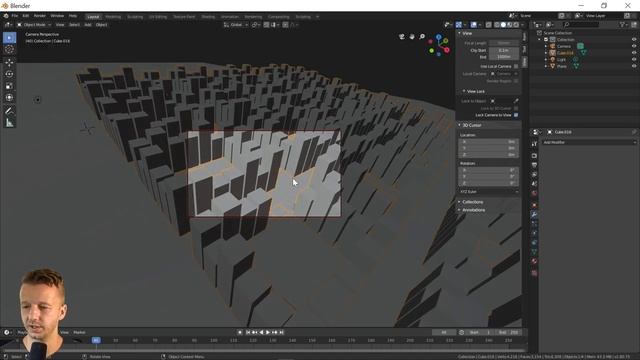Open the Add Modifier dropdown

[589, 142]
